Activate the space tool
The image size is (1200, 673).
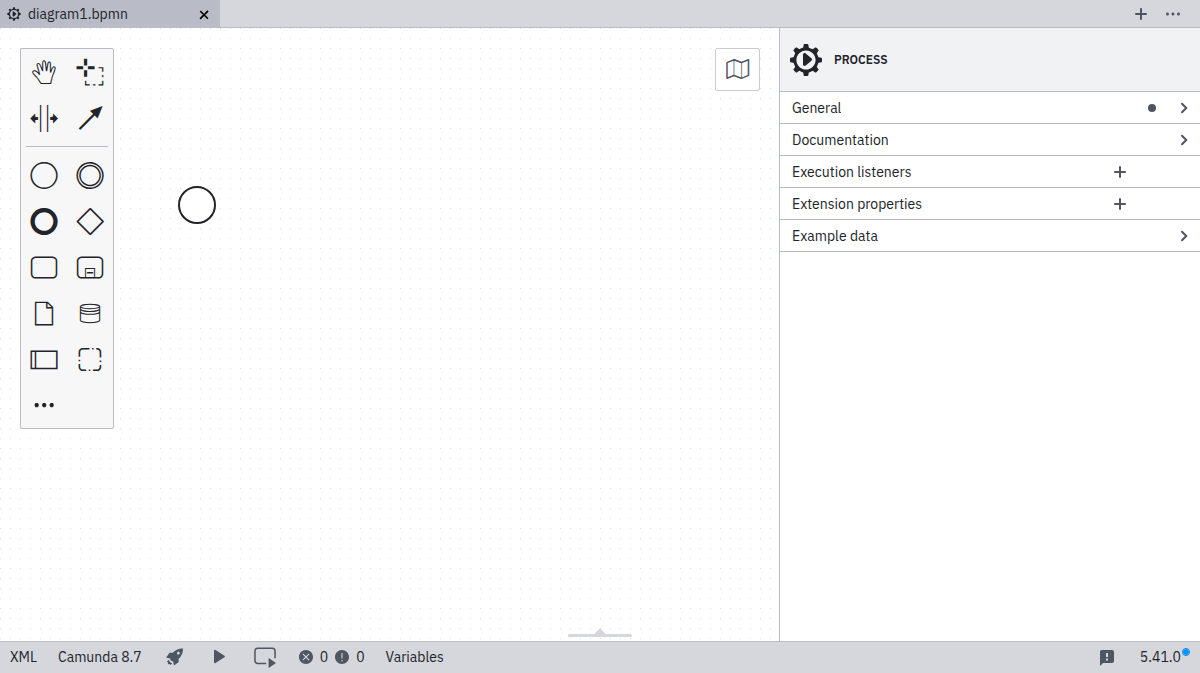coord(44,118)
